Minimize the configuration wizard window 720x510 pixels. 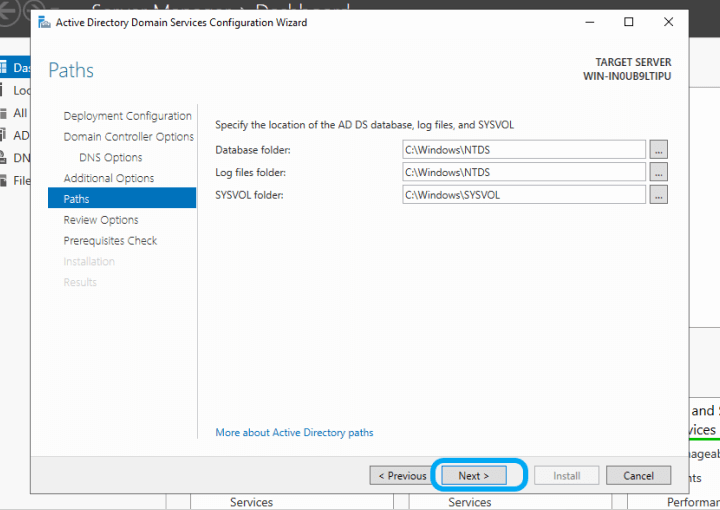(590, 22)
